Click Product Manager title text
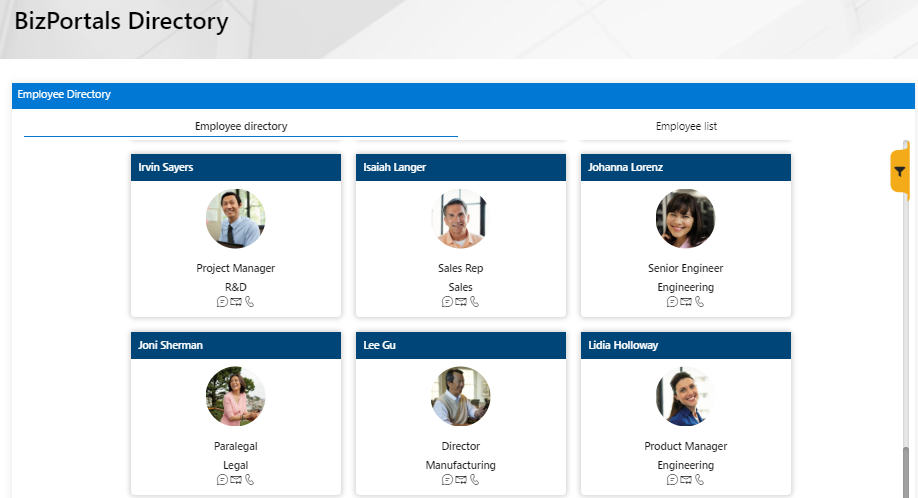This screenshot has width=918, height=498. click(685, 446)
